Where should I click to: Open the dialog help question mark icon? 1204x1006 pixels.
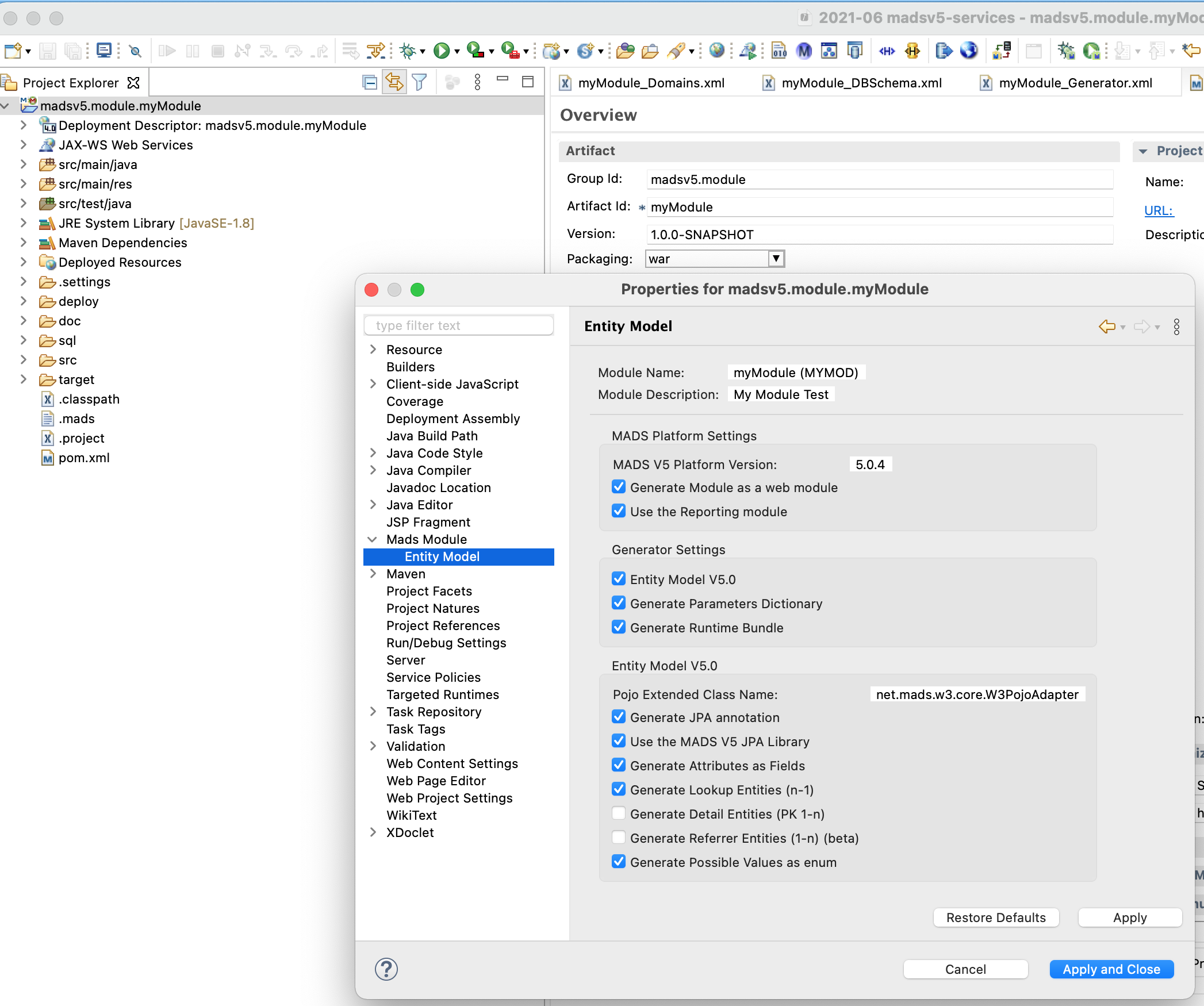click(386, 969)
